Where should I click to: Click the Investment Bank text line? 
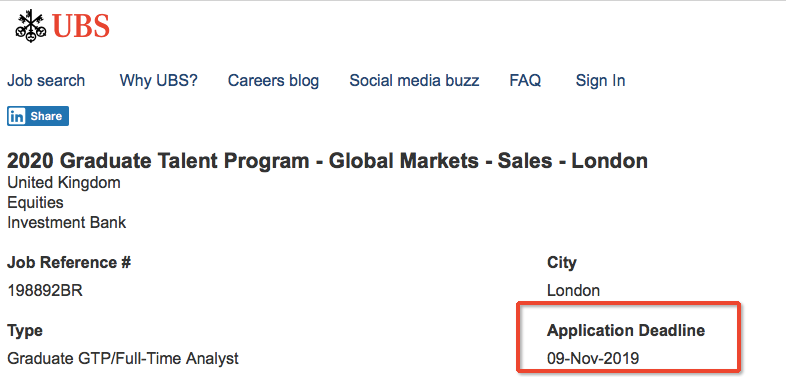pyautogui.click(x=67, y=222)
